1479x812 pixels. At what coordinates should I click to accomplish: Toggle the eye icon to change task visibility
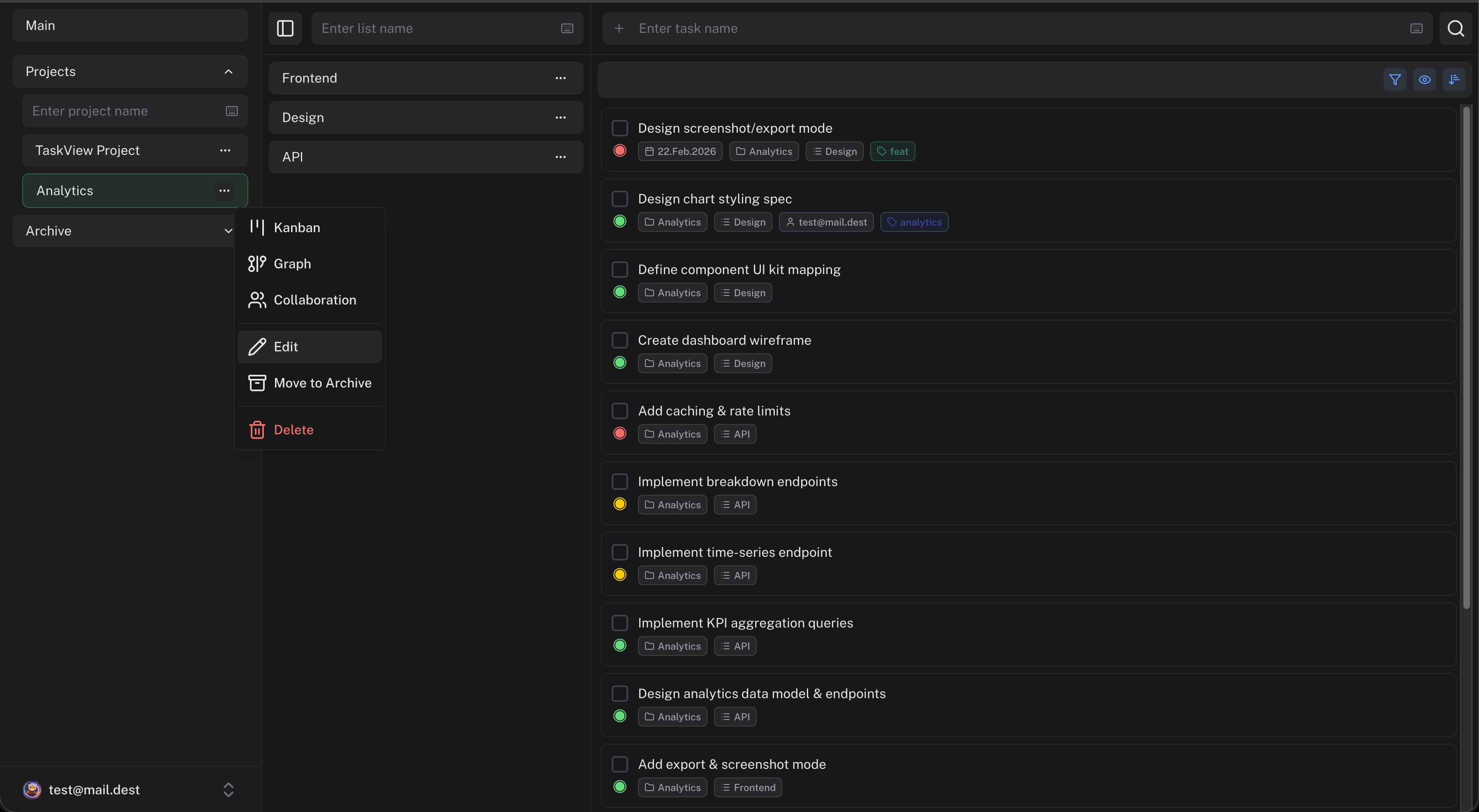tap(1425, 80)
